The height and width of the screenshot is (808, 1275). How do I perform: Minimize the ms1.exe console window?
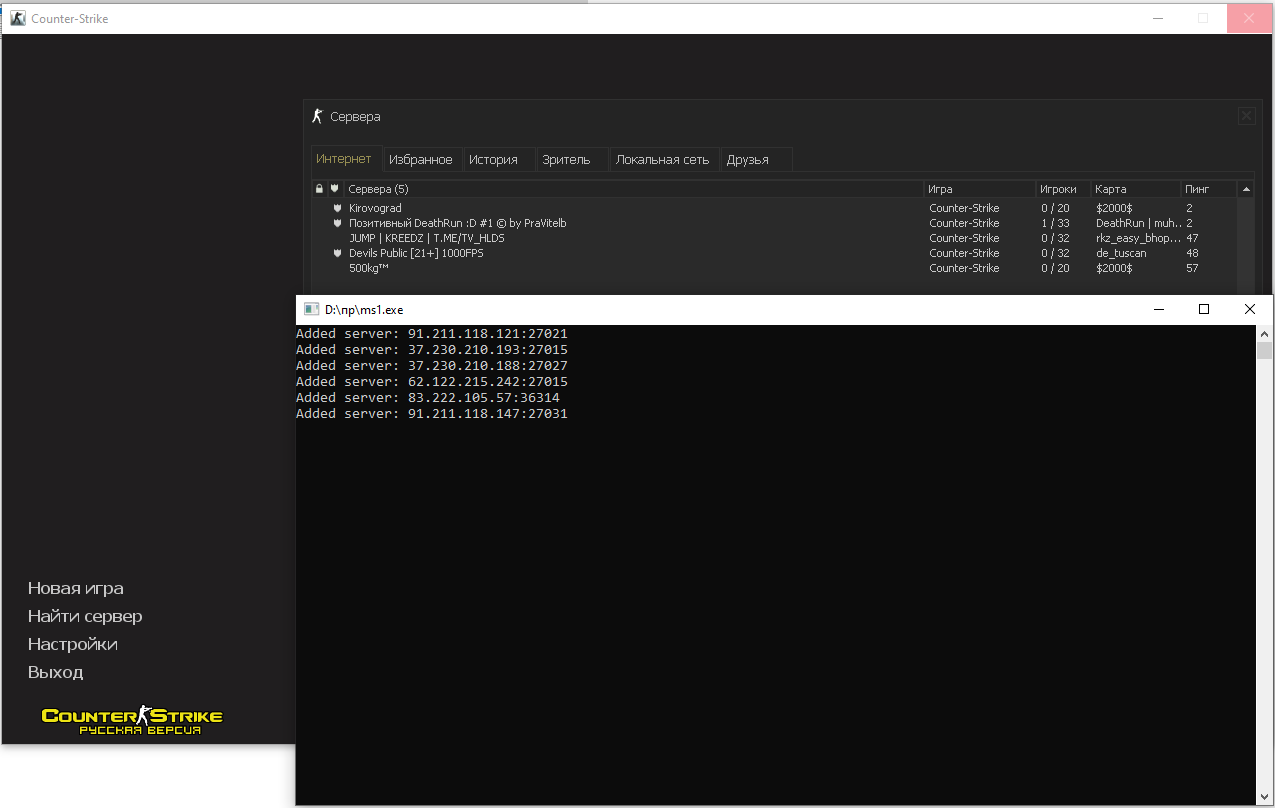[1158, 309]
